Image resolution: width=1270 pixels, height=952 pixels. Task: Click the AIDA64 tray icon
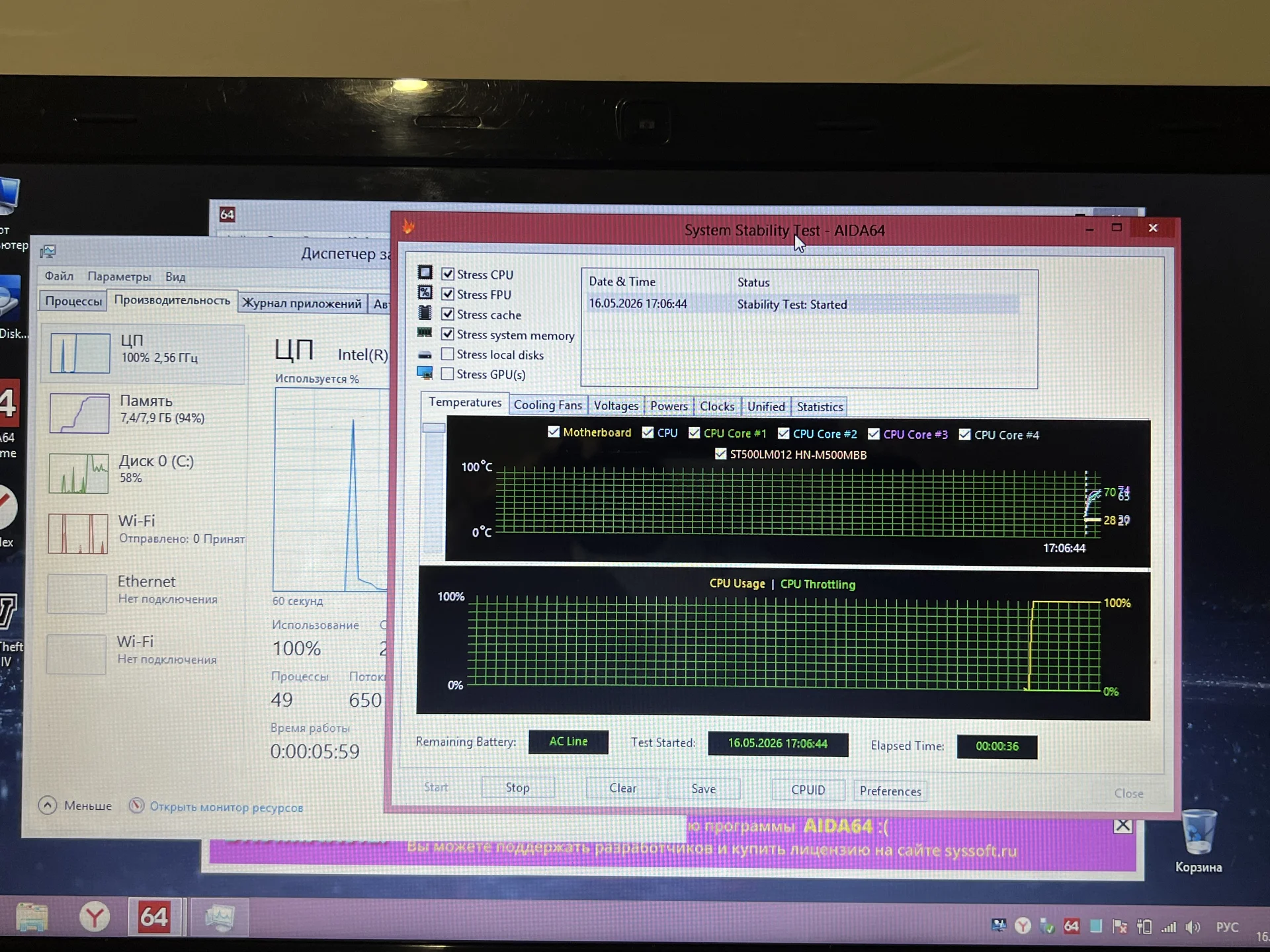1072,926
